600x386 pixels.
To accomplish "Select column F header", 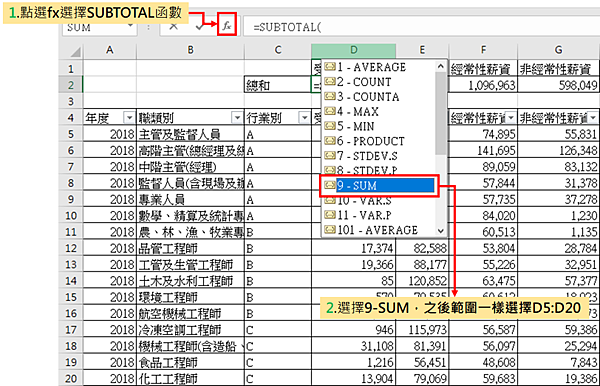I will click(x=483, y=50).
